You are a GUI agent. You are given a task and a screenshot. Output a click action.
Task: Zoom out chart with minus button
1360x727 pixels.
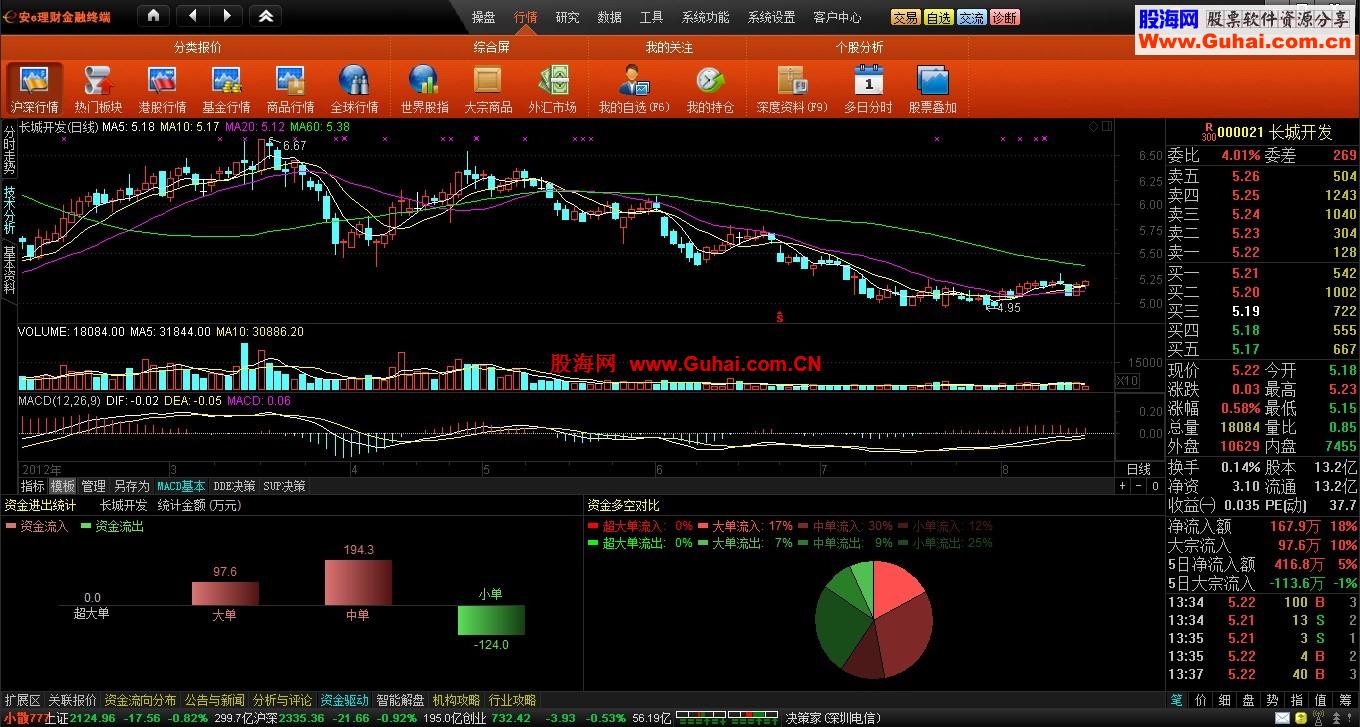coord(1138,486)
